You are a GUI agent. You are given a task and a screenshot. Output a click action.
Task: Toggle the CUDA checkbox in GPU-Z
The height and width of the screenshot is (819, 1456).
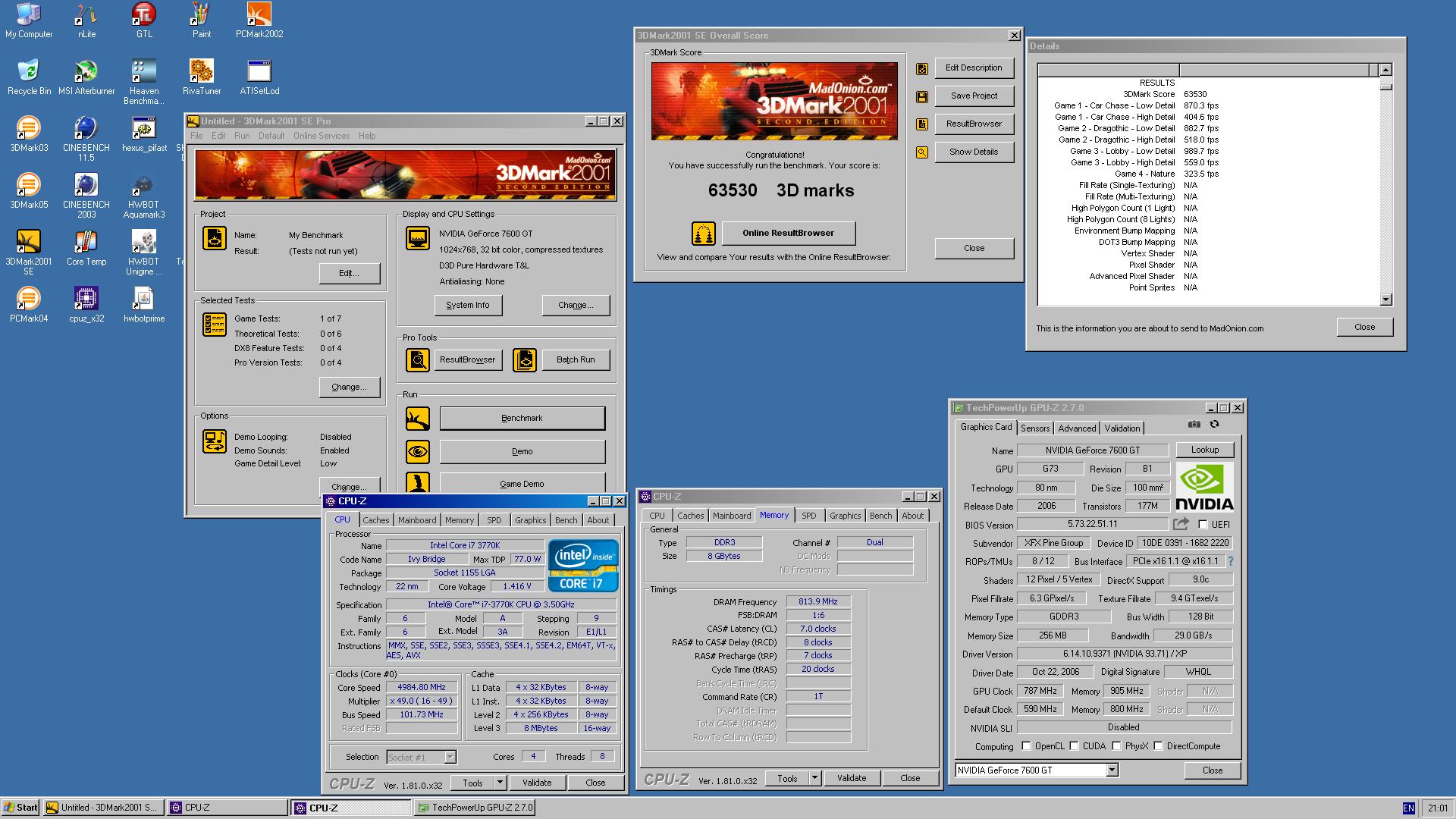pos(1074,746)
